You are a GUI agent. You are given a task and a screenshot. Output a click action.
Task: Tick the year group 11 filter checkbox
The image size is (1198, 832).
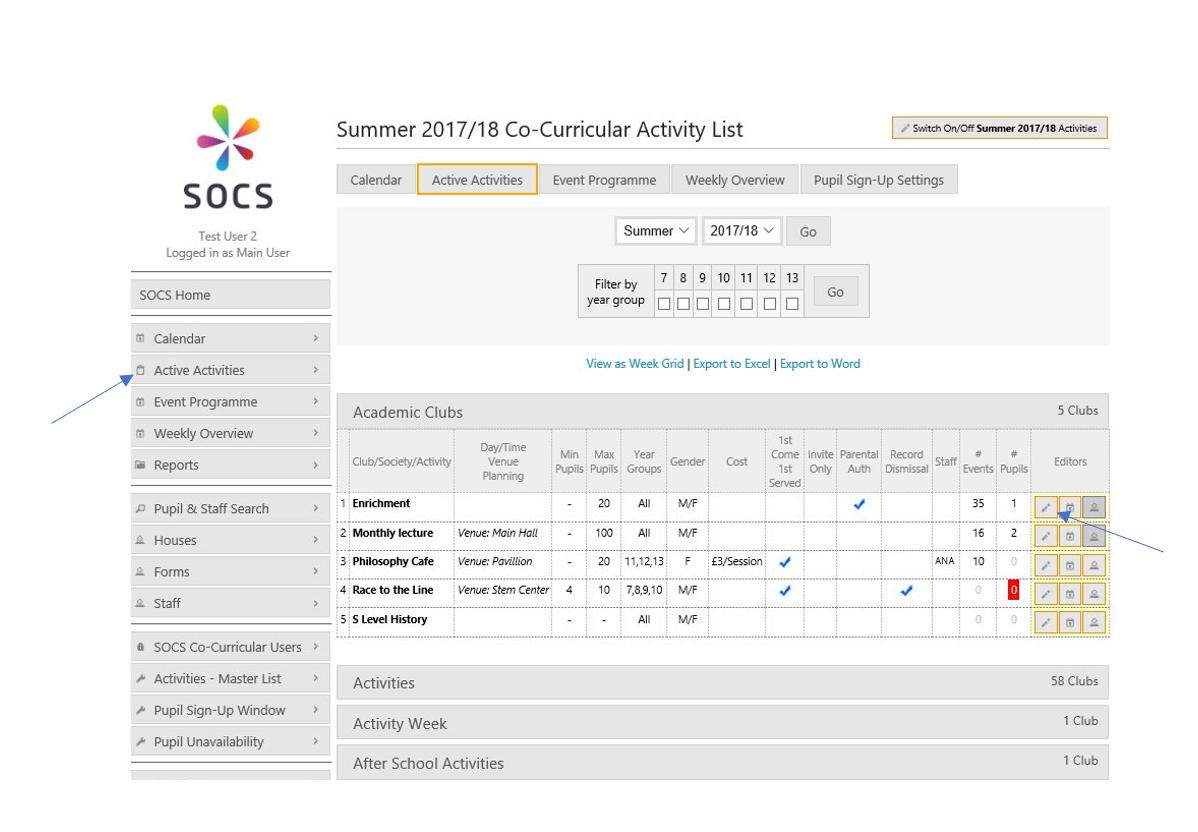pos(746,304)
